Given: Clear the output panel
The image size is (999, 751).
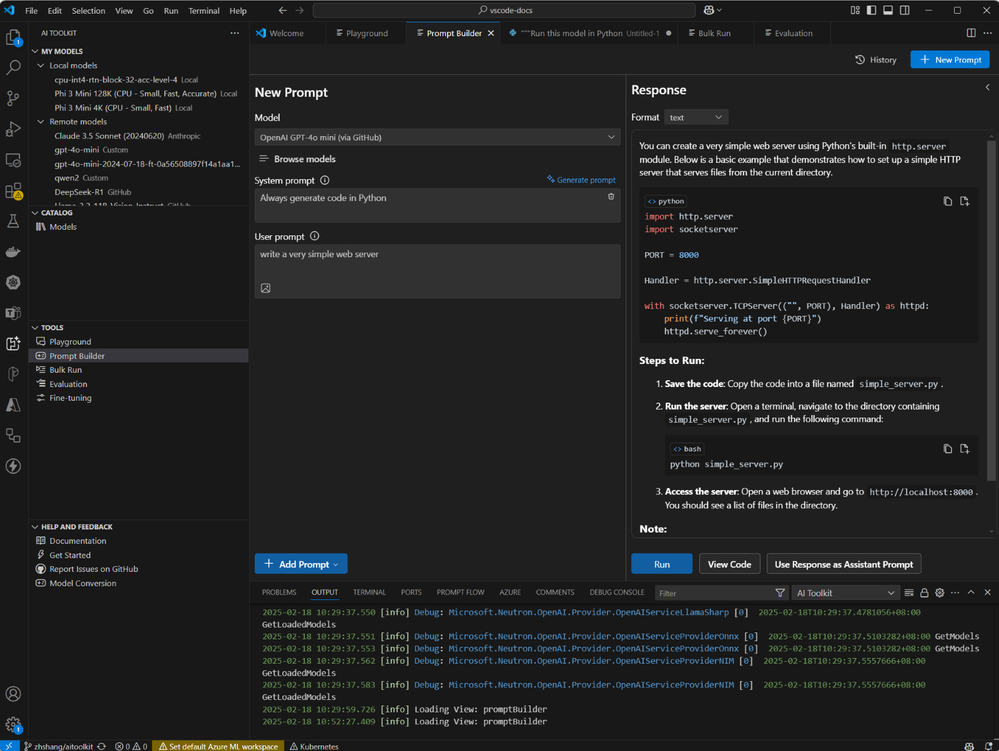Looking at the screenshot, I should (909, 593).
